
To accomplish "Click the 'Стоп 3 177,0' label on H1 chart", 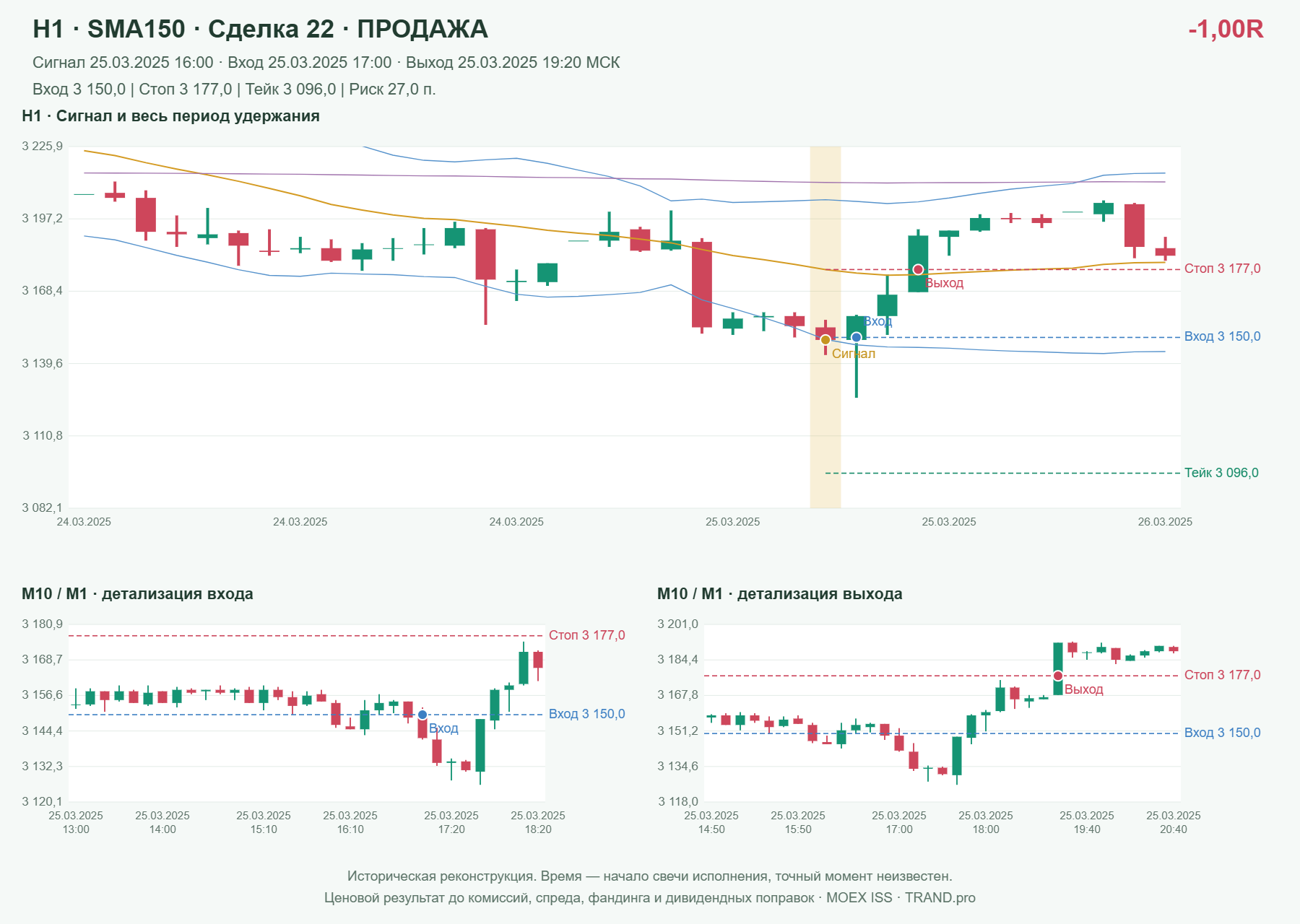I will pyautogui.click(x=1222, y=269).
